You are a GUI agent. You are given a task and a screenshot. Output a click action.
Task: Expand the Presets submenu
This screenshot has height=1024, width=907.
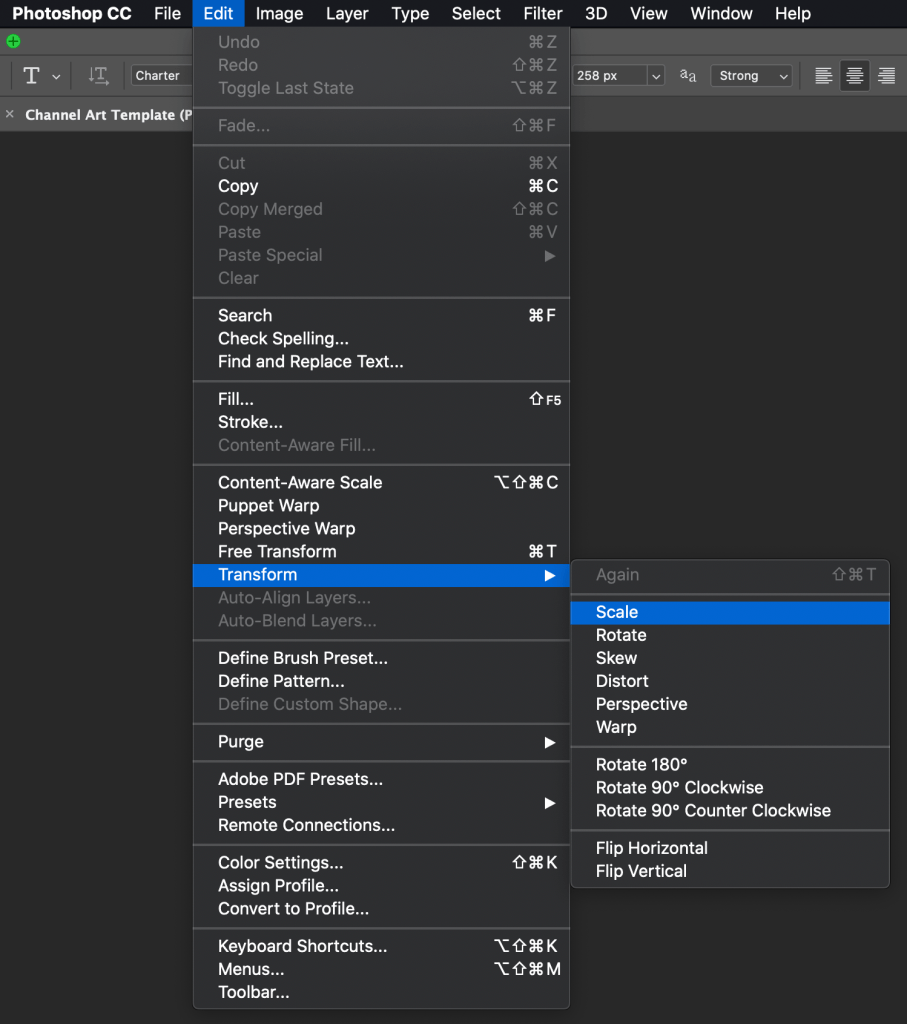[x=380, y=802]
